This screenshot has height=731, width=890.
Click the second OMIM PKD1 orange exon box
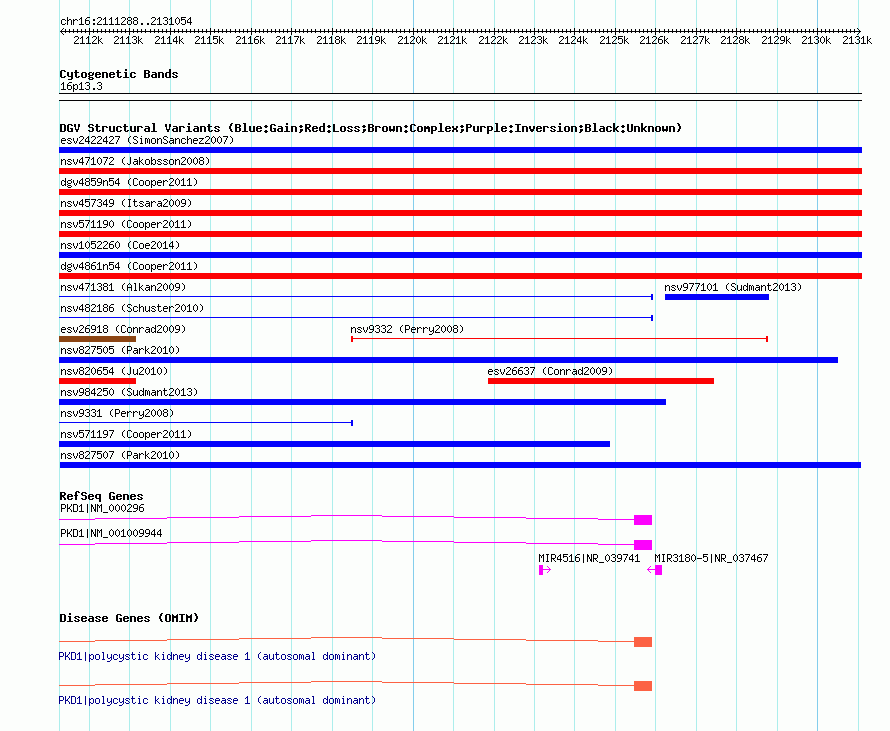coord(643,686)
